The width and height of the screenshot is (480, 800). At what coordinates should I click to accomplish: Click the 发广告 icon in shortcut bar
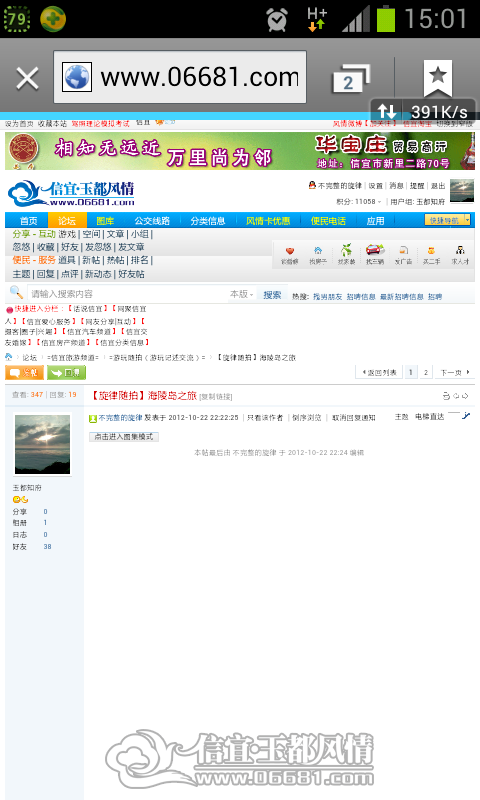(403, 254)
